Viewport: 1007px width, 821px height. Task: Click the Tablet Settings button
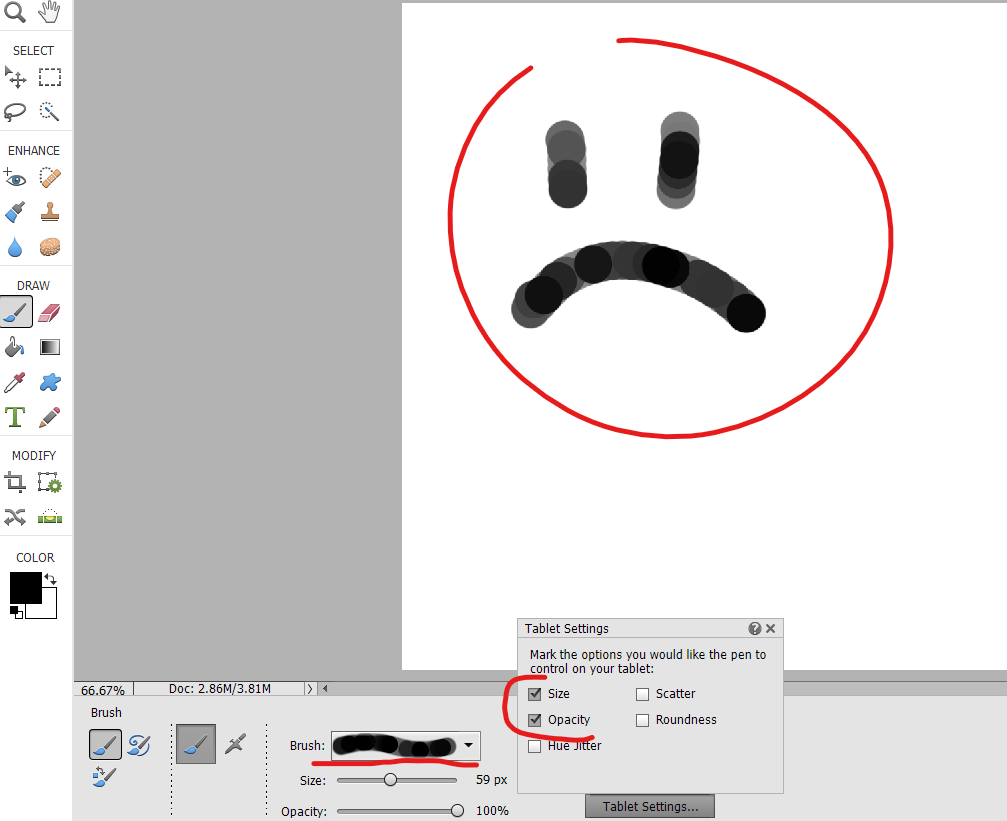coord(649,806)
